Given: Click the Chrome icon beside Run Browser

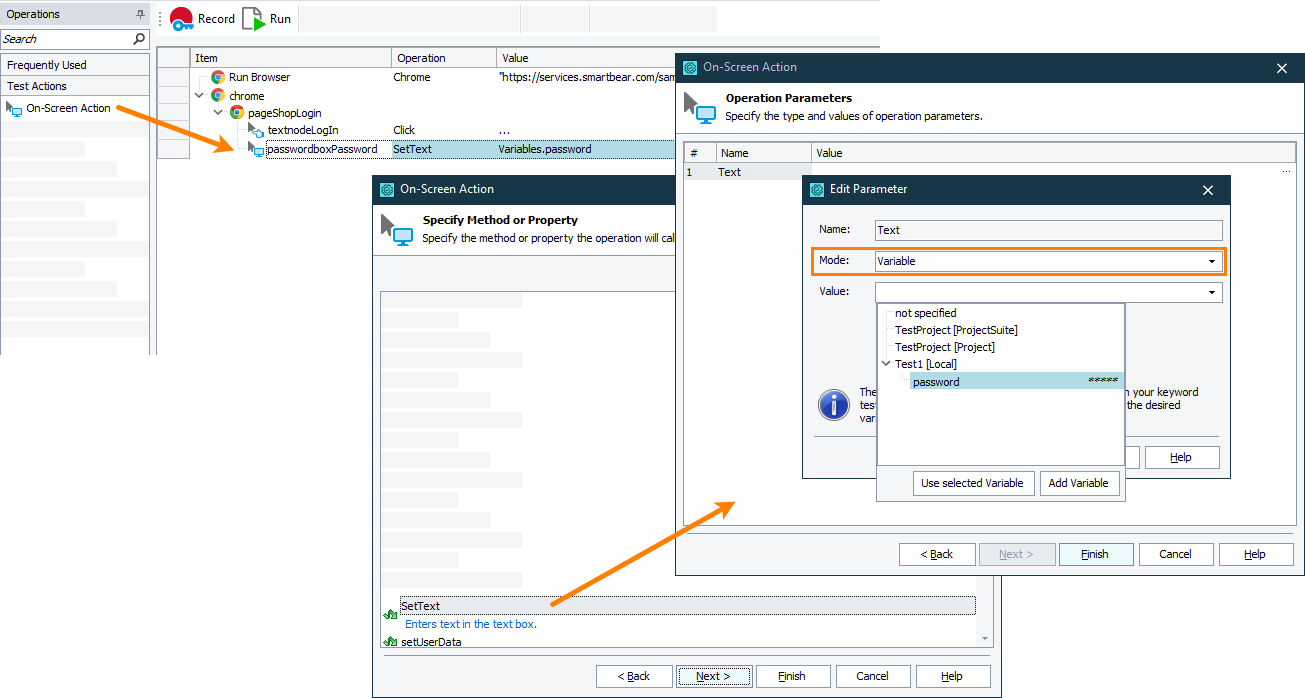Looking at the screenshot, I should (x=217, y=75).
